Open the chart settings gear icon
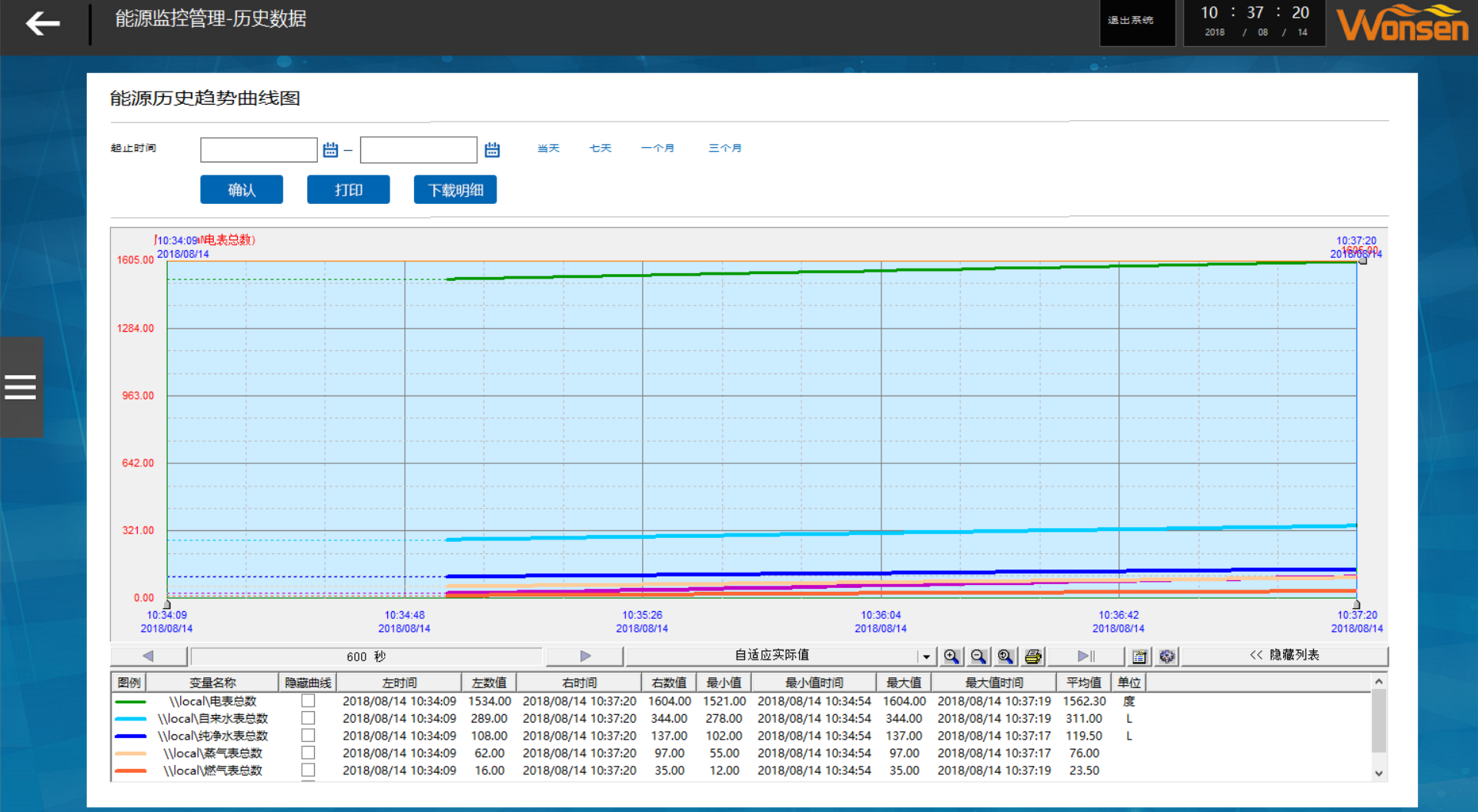 click(1167, 657)
